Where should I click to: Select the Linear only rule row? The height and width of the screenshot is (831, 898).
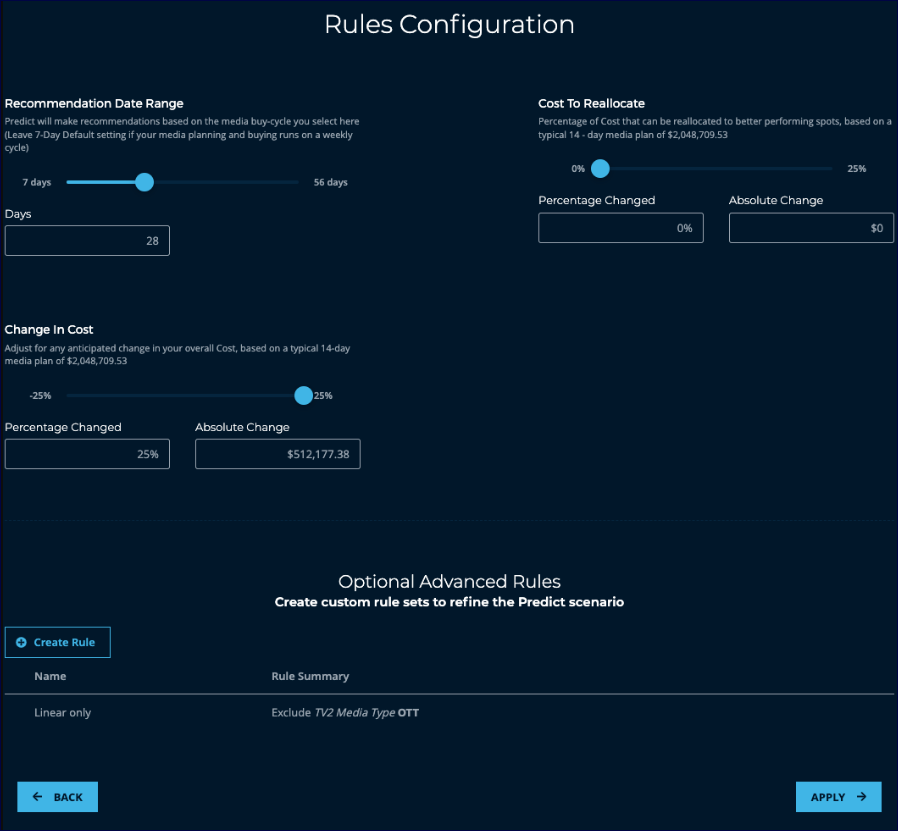click(63, 712)
